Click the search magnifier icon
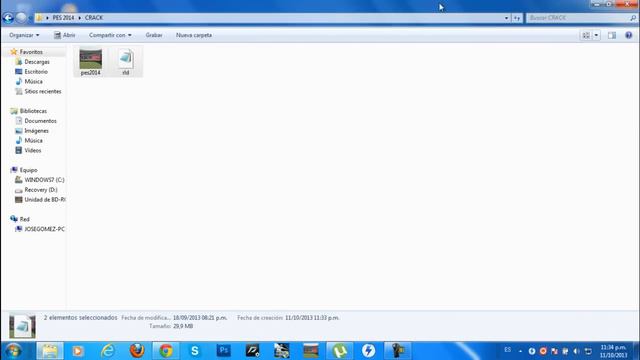This screenshot has width=640, height=360. (x=633, y=18)
